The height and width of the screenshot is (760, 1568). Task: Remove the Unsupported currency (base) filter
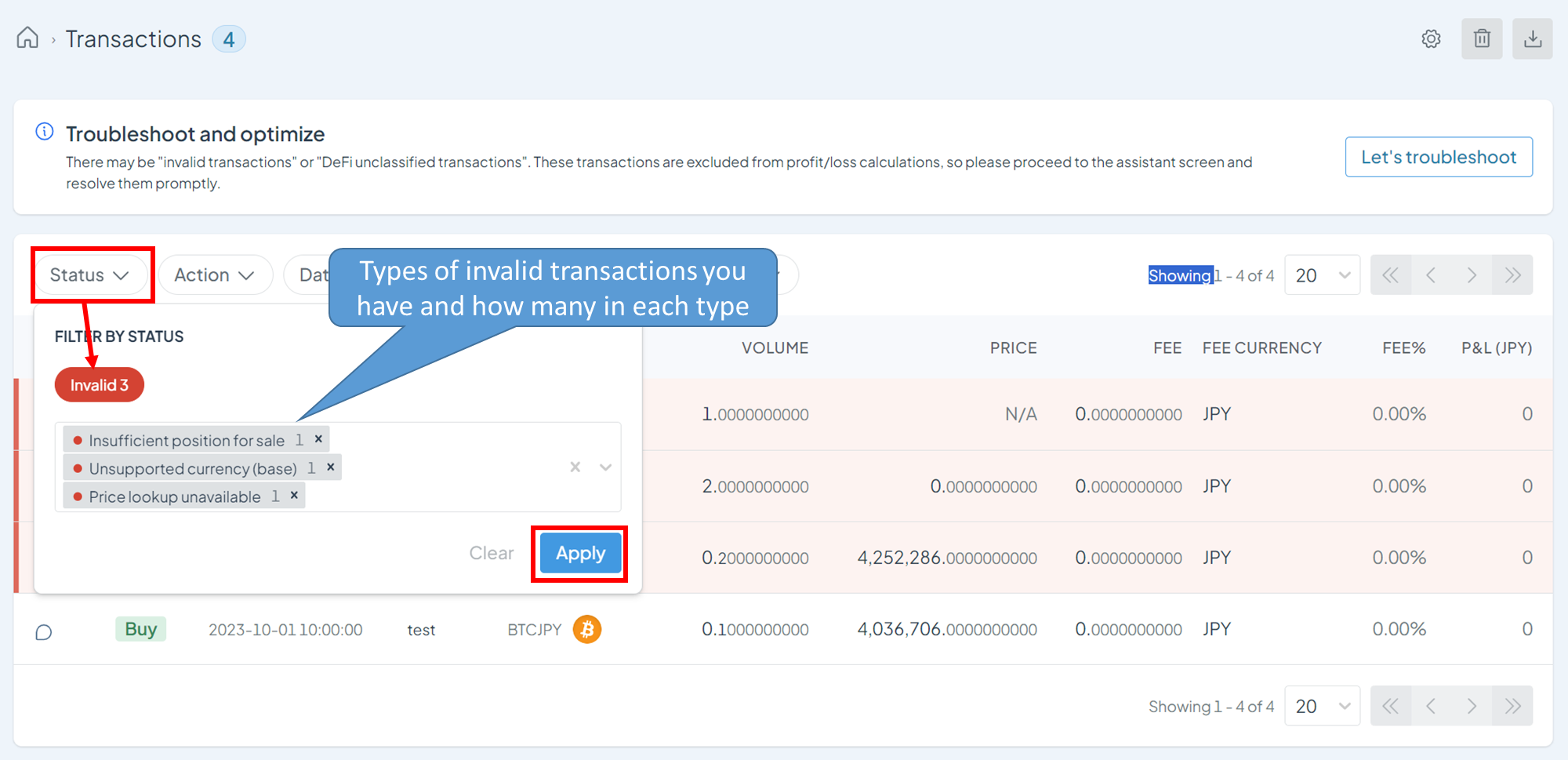[x=331, y=467]
